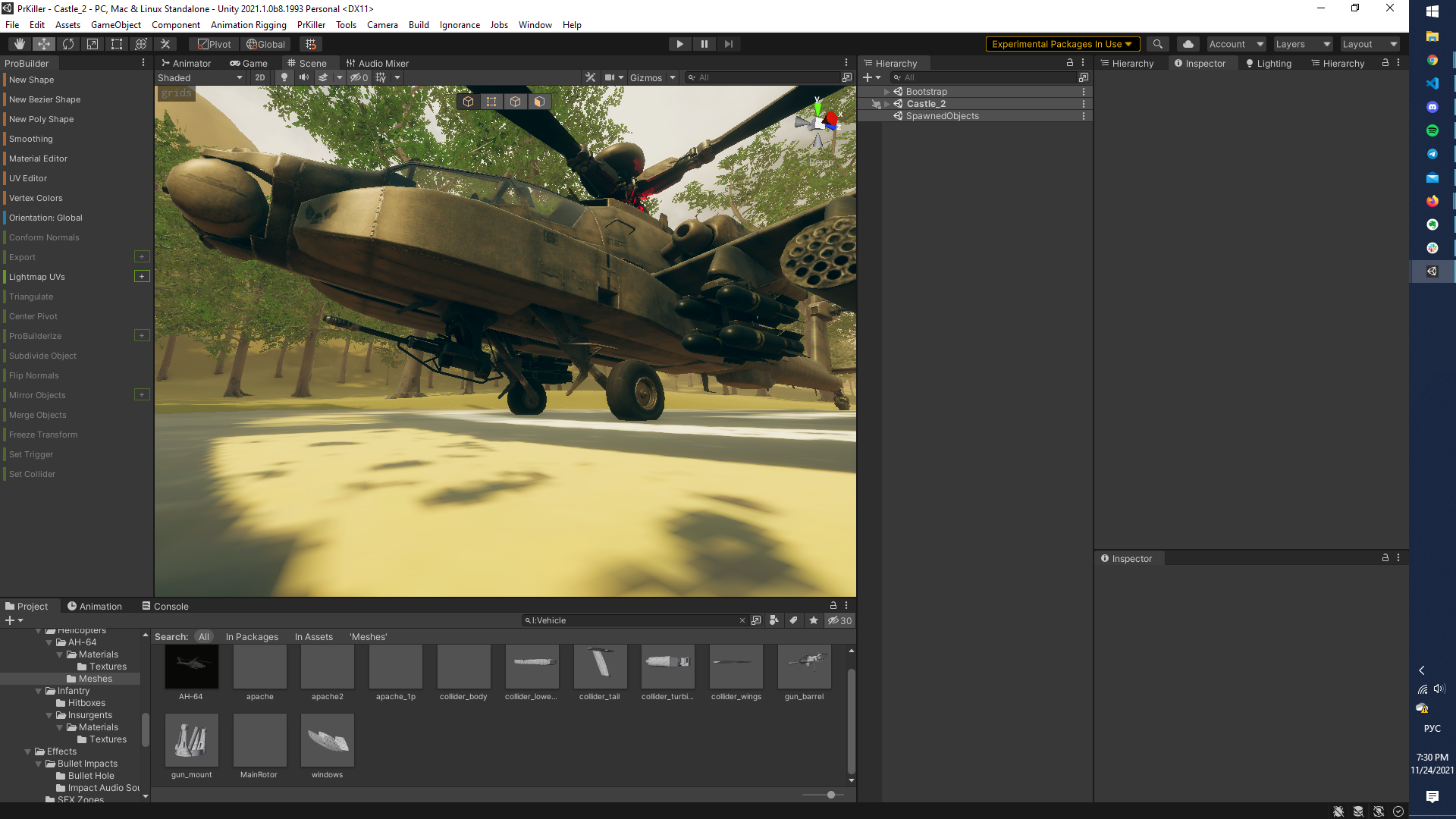
Task: Select the Move tool in the toolbar
Action: click(43, 43)
